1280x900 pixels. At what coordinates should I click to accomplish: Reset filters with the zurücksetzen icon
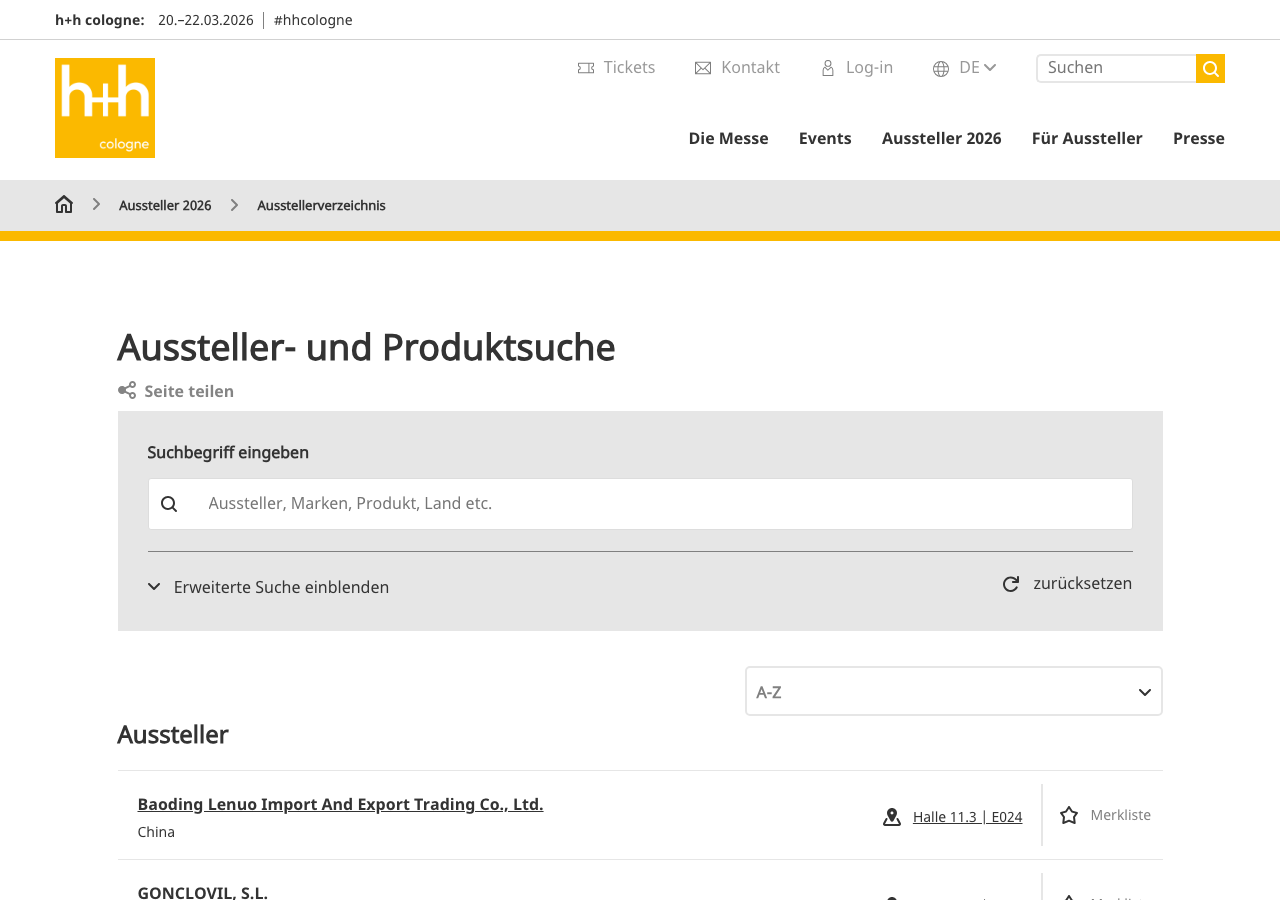1011,583
